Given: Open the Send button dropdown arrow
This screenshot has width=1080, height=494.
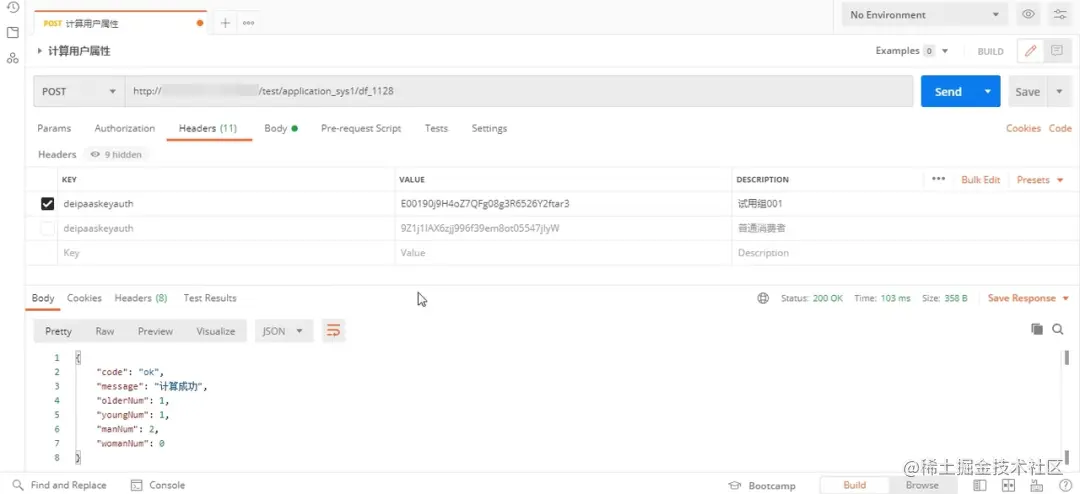Looking at the screenshot, I should (988, 91).
